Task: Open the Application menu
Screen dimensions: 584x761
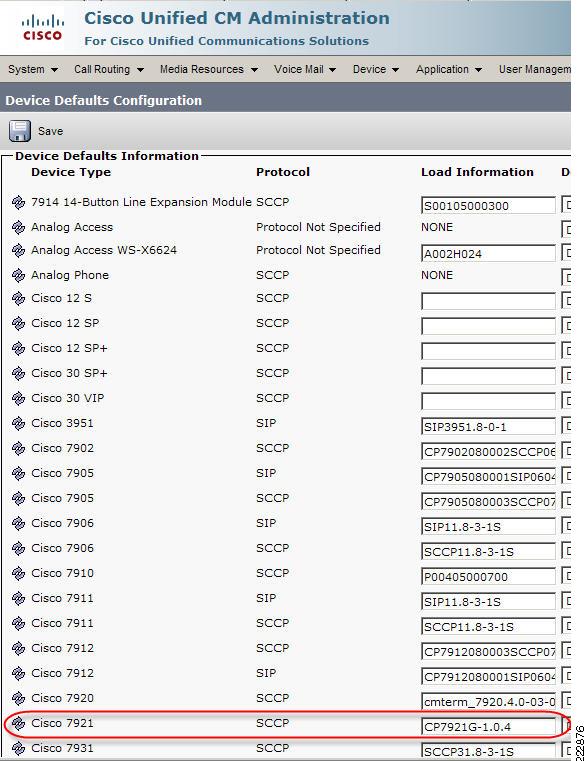Action: 449,69
